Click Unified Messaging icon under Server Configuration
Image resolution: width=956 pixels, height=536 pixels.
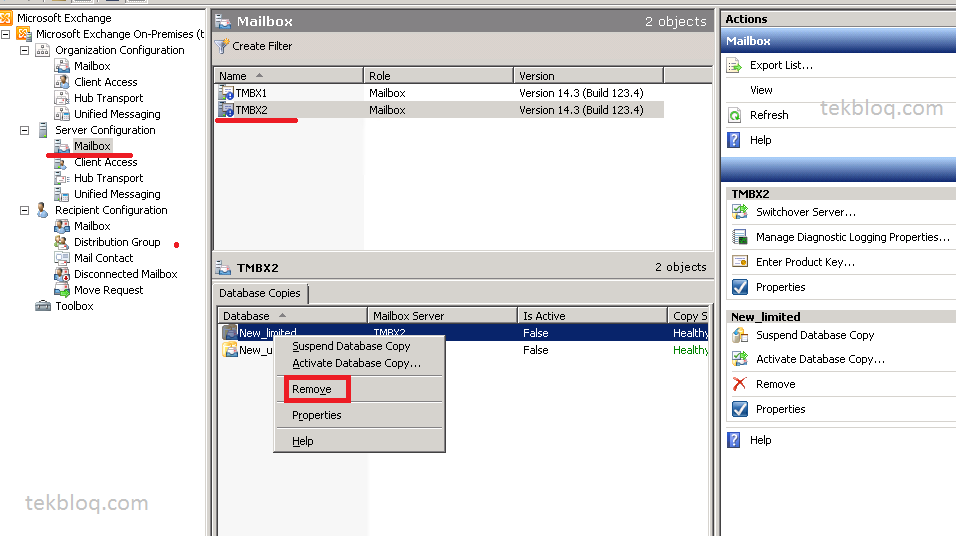point(62,194)
